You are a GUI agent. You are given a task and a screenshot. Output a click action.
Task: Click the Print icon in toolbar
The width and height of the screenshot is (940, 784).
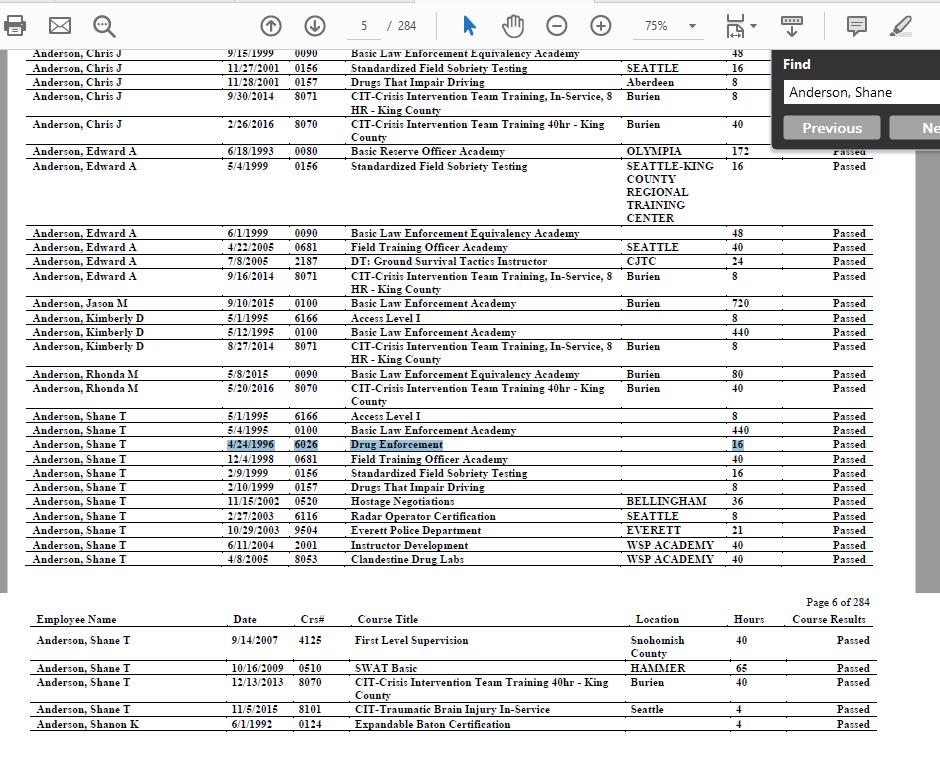(x=15, y=26)
